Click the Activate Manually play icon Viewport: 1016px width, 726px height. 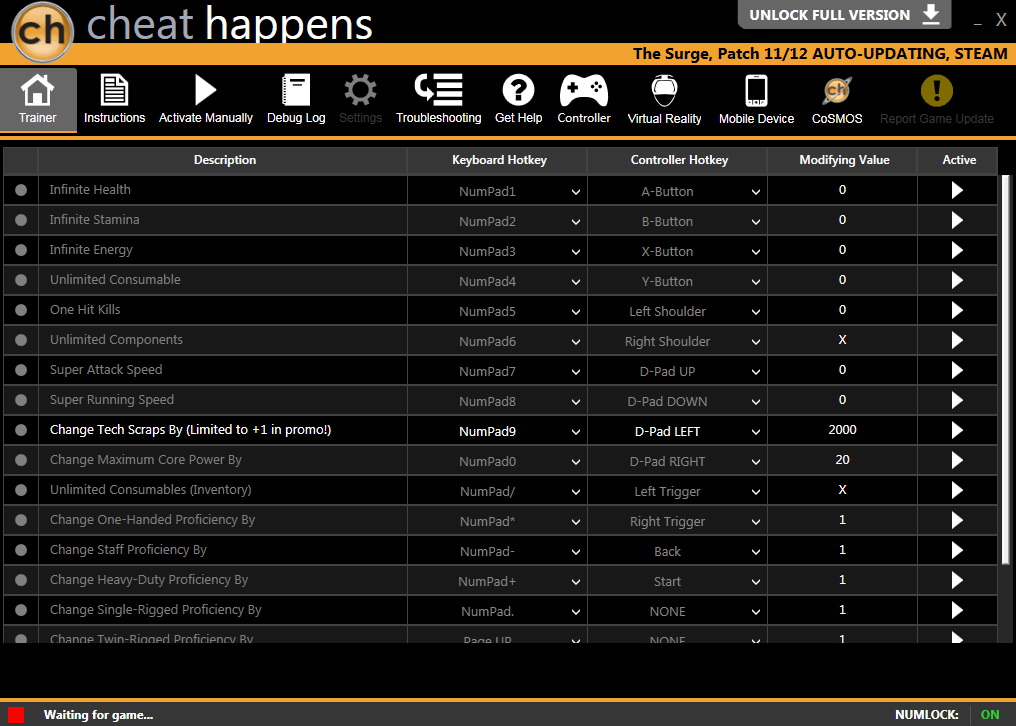(x=205, y=90)
